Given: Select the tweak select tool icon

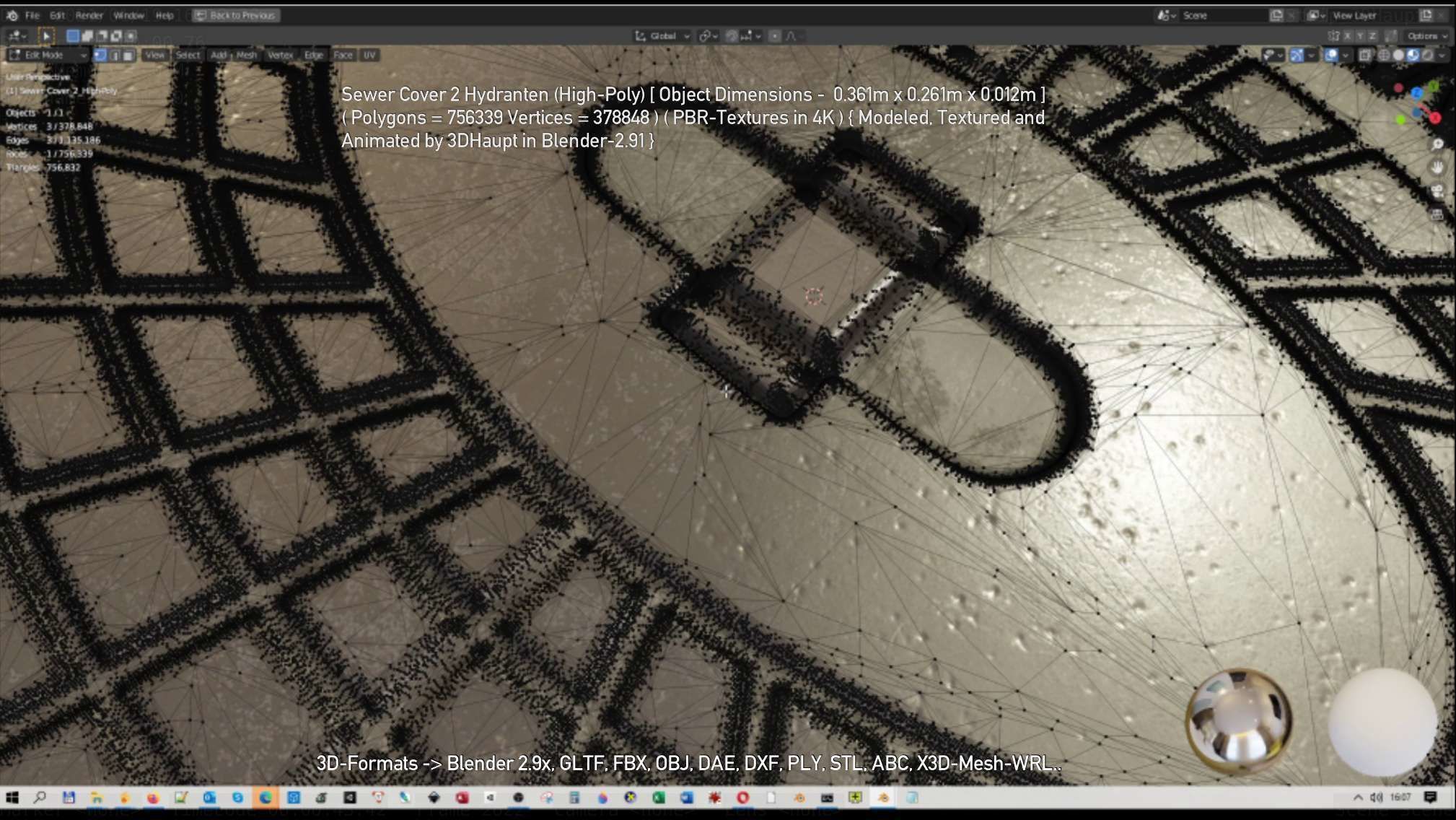Looking at the screenshot, I should (45, 35).
